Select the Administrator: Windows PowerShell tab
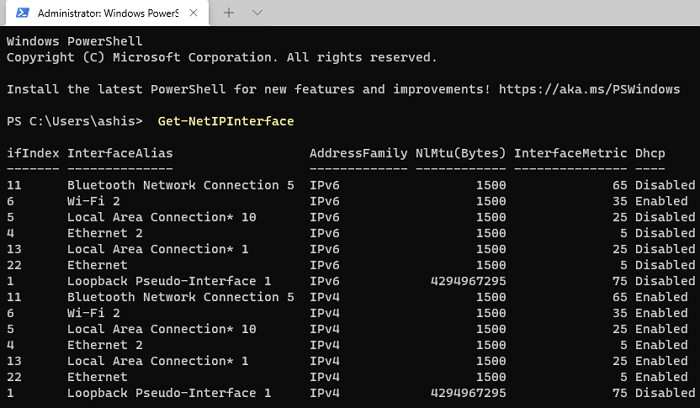700x408 pixels. pos(107,13)
